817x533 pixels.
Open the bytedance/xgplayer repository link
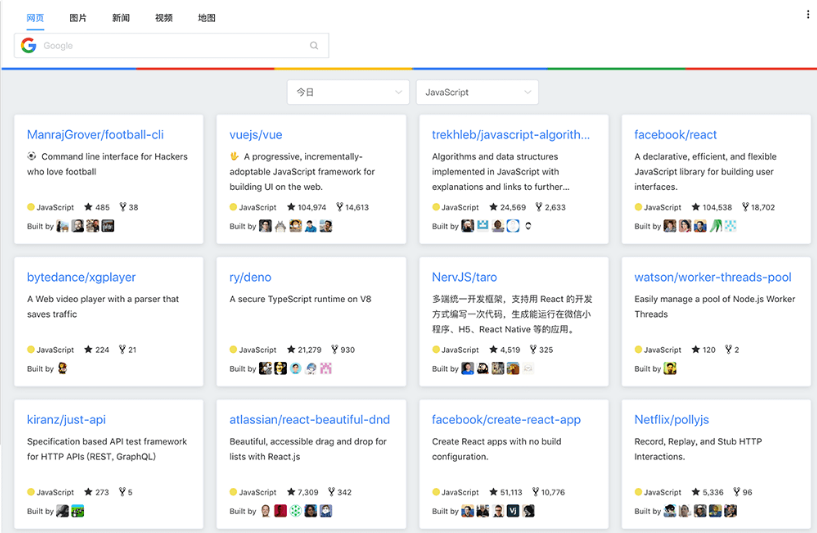(81, 277)
